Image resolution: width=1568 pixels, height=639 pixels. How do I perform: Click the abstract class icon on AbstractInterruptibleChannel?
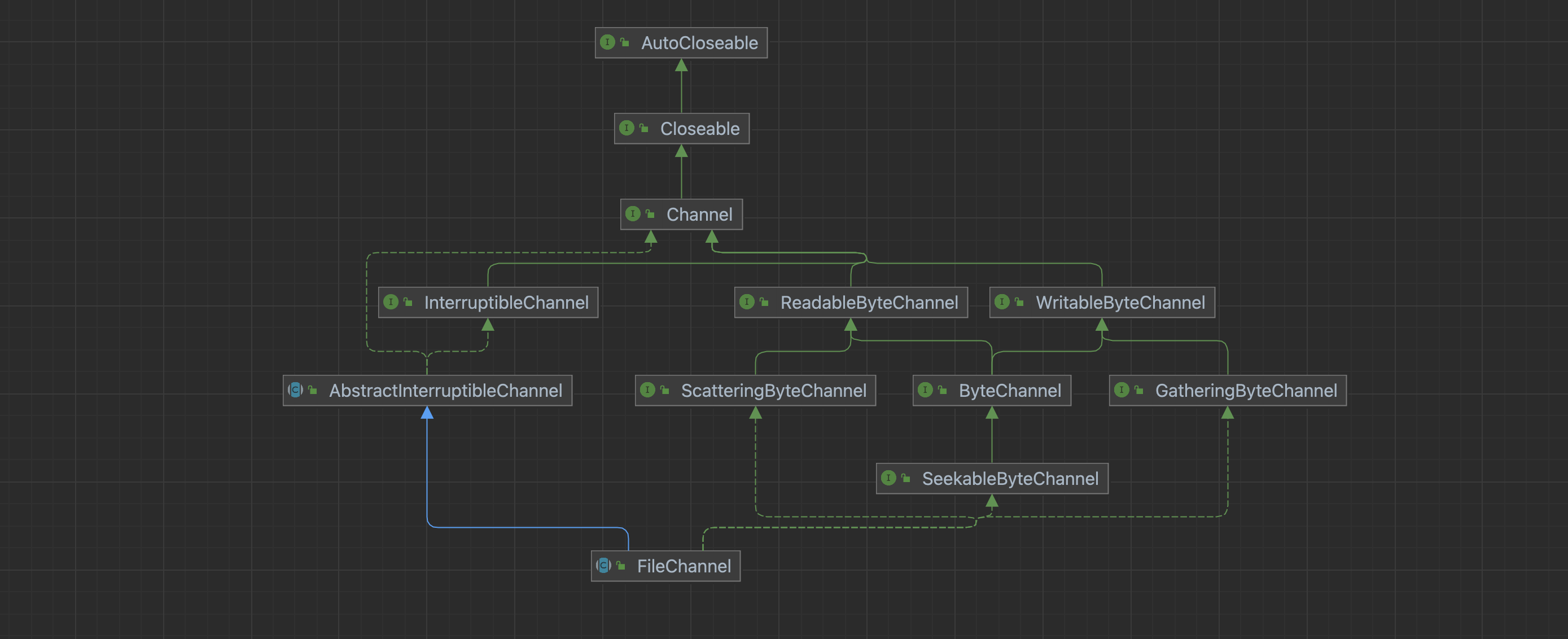[x=295, y=390]
